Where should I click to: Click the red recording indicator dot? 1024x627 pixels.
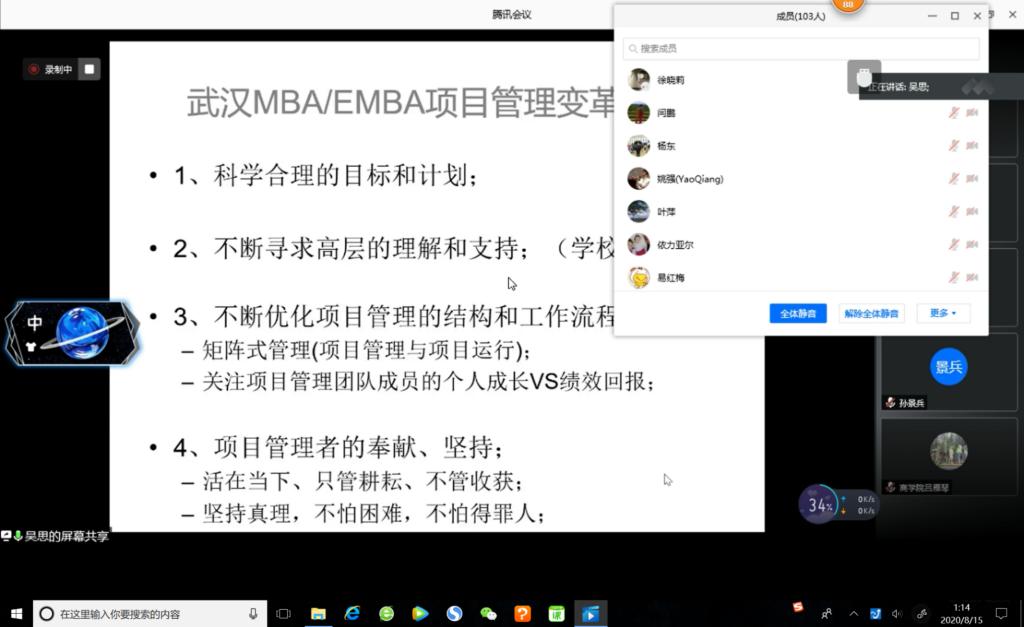(34, 69)
